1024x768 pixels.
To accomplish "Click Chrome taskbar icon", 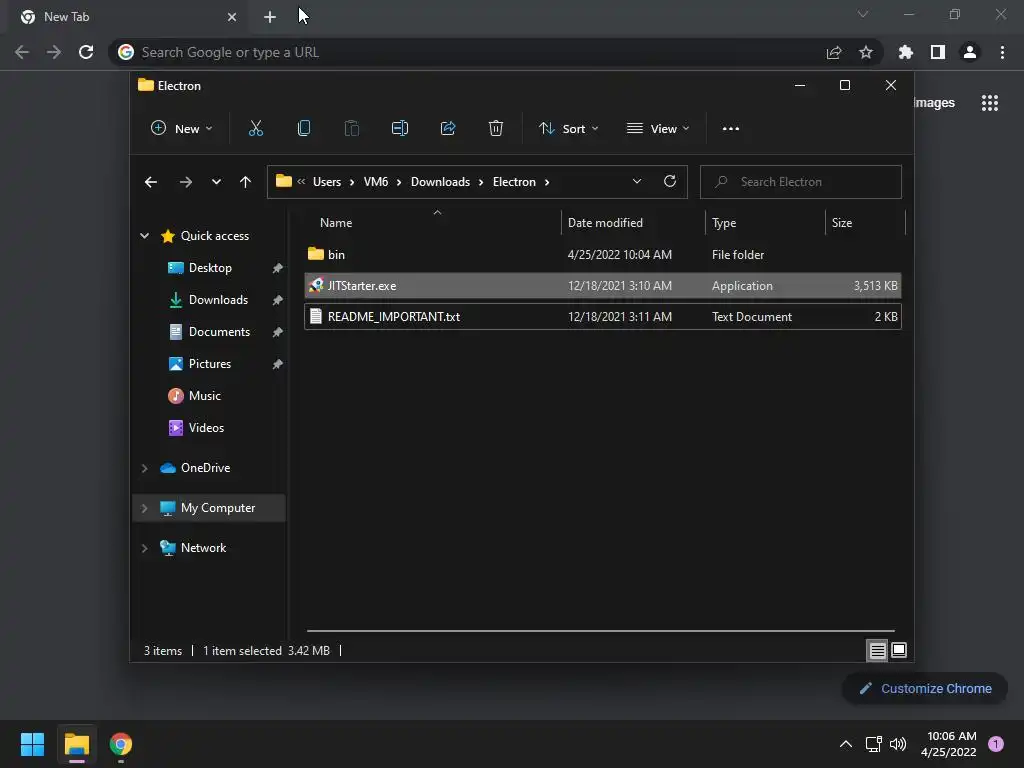I will click(121, 744).
